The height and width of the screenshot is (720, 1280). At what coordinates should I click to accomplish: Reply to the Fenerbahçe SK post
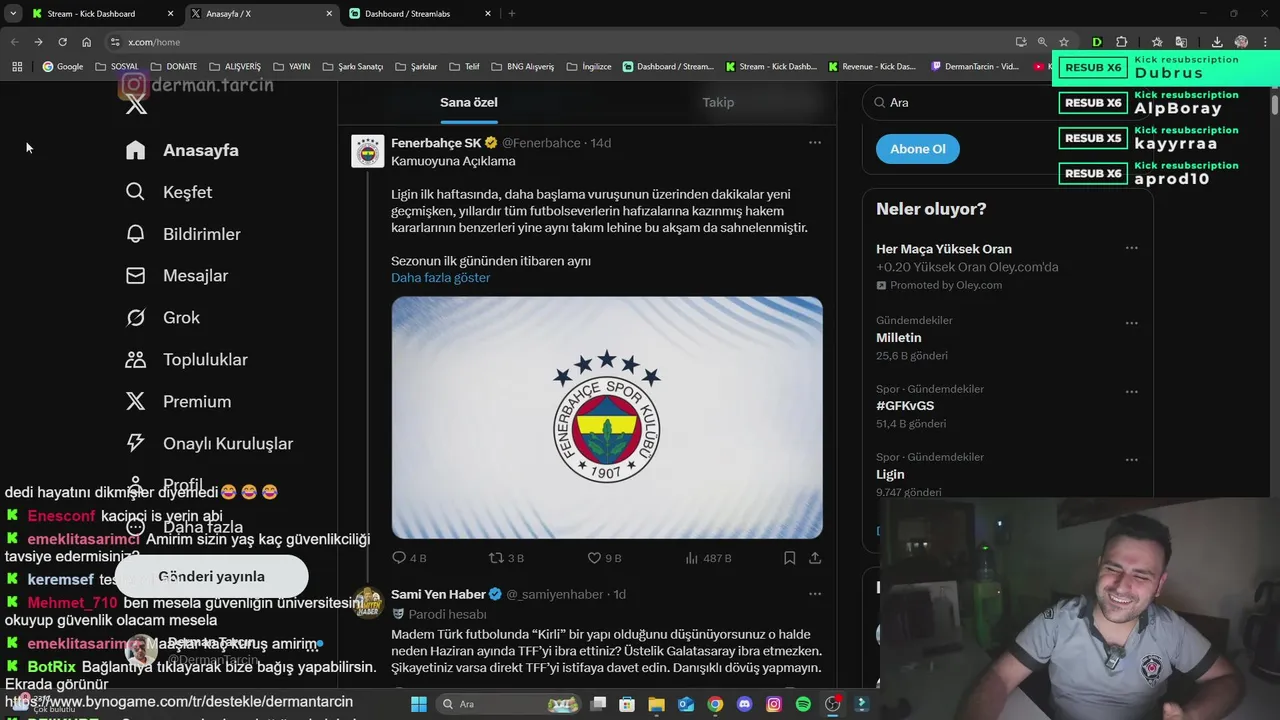coord(409,558)
